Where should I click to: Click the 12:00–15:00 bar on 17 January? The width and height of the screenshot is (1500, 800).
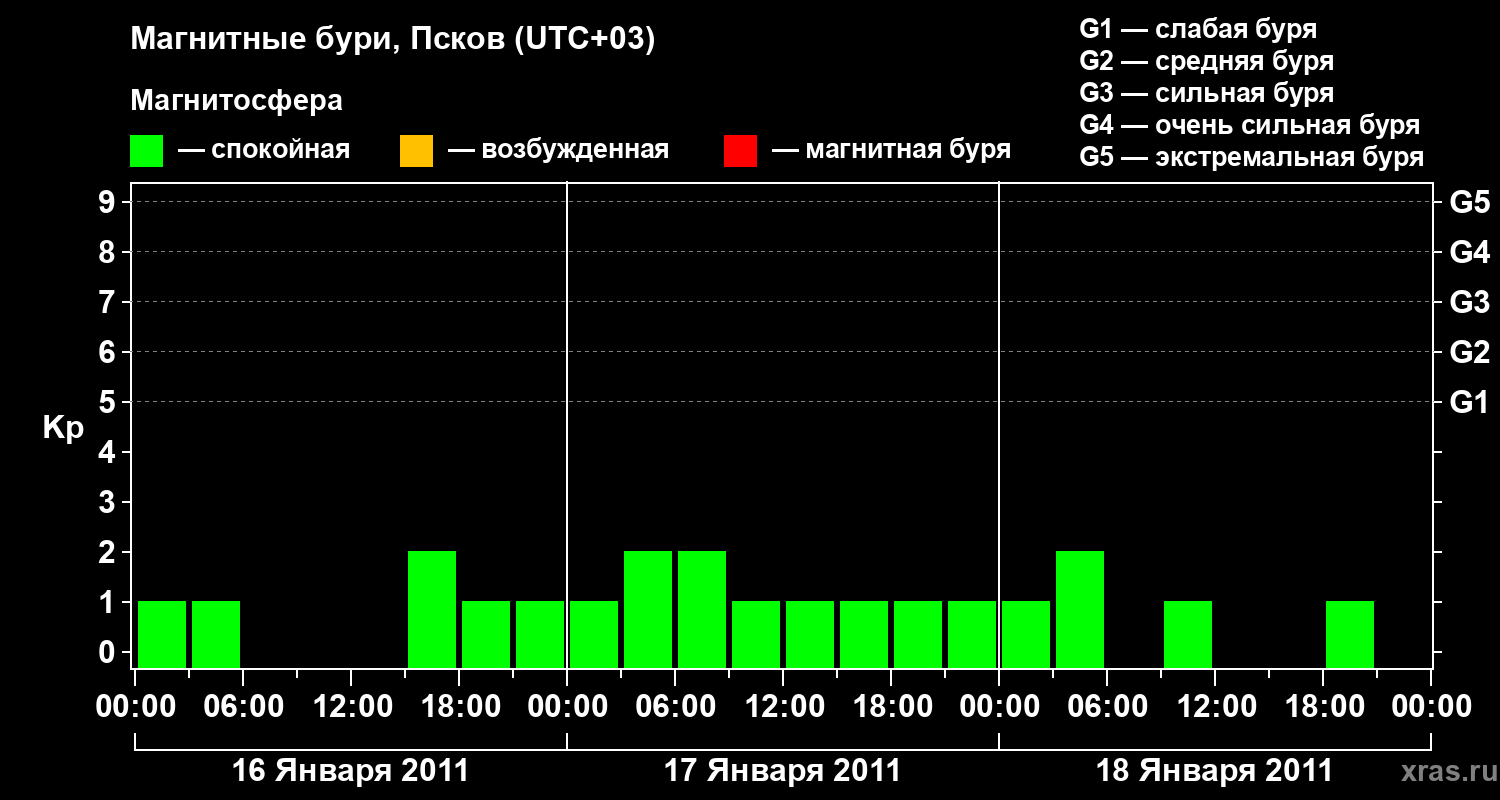point(810,634)
